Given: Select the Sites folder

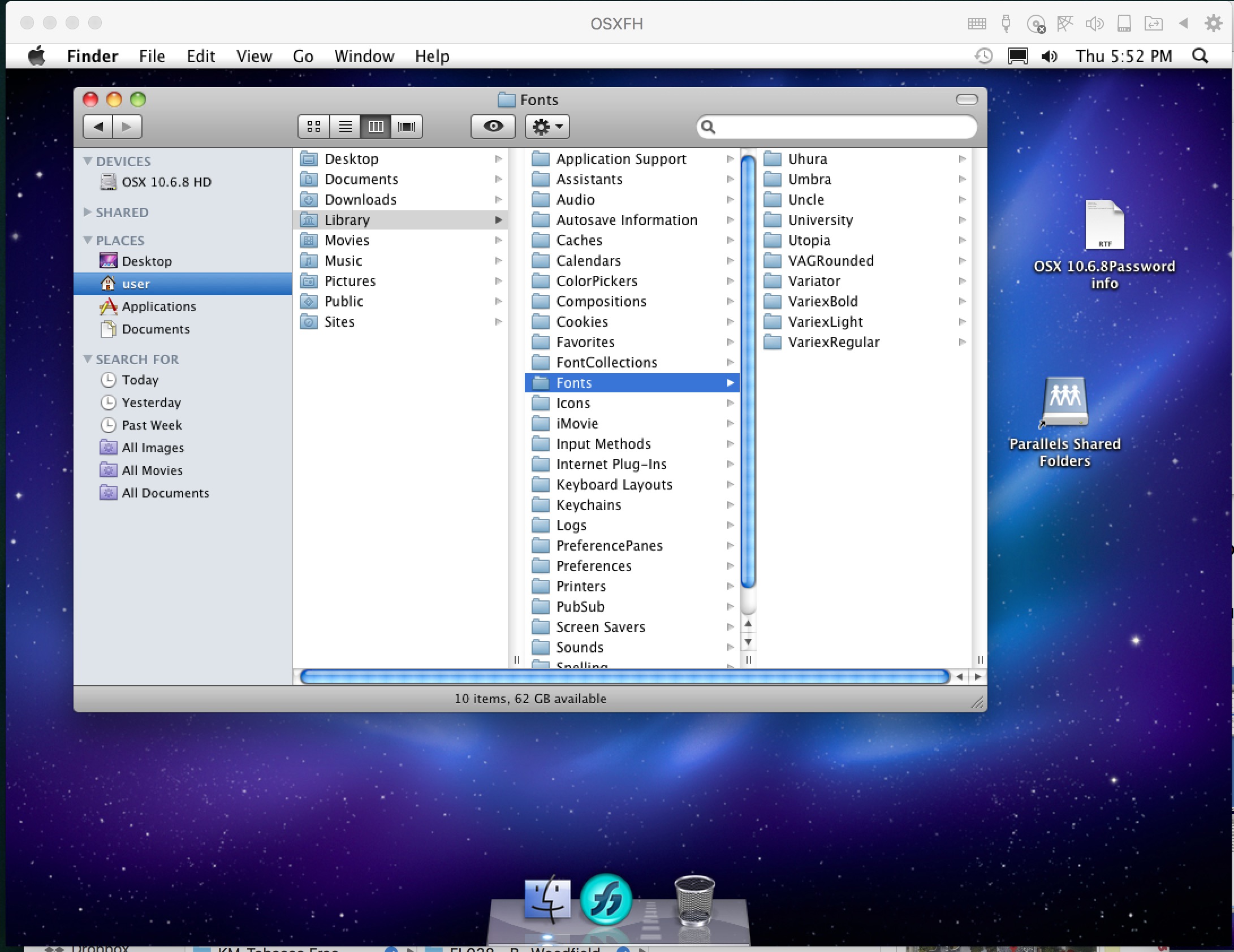Looking at the screenshot, I should [x=401, y=322].
